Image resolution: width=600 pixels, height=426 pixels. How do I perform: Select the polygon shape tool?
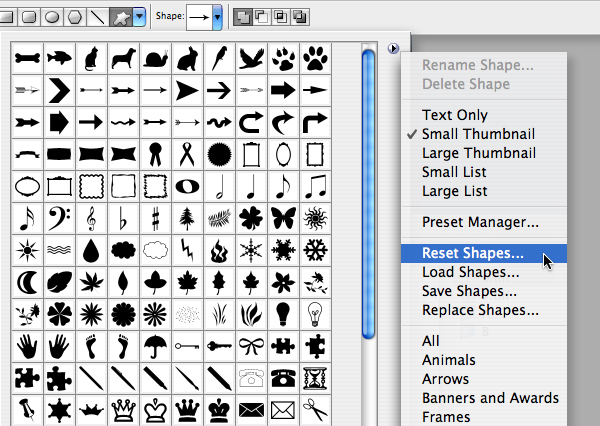pyautogui.click(x=75, y=16)
